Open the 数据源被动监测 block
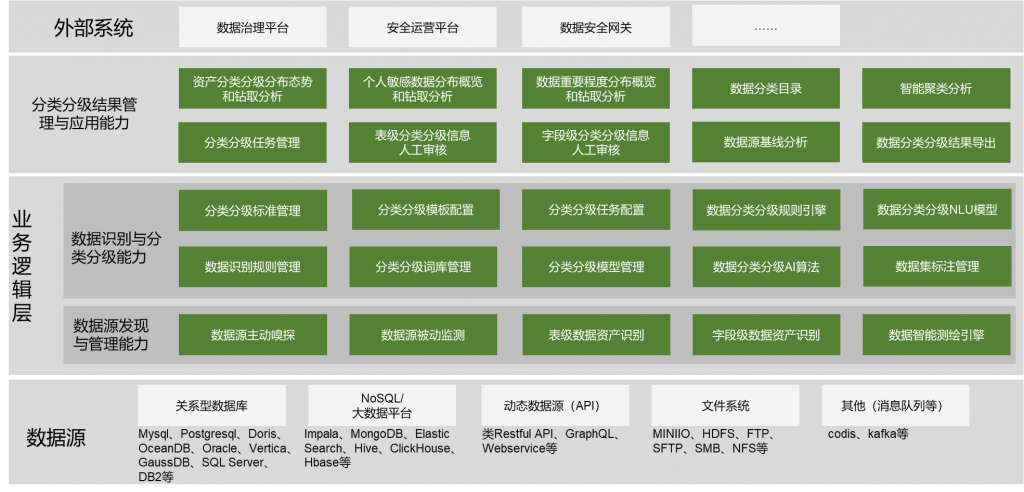This screenshot has width=1024, height=492. coord(423,335)
